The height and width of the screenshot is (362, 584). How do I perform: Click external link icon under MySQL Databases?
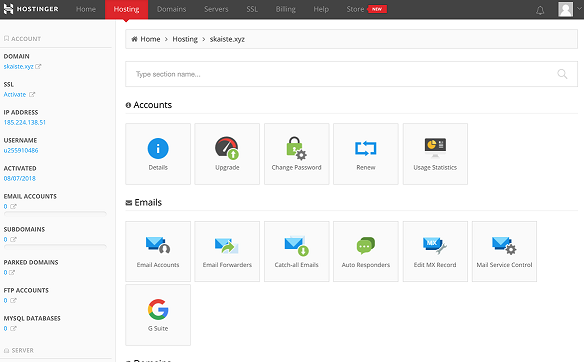click(x=13, y=328)
